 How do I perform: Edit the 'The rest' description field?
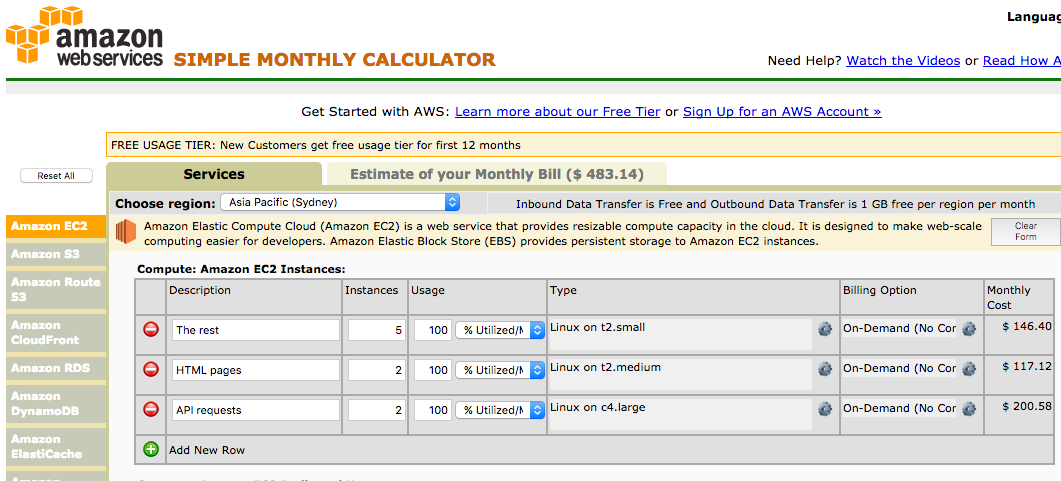256,330
